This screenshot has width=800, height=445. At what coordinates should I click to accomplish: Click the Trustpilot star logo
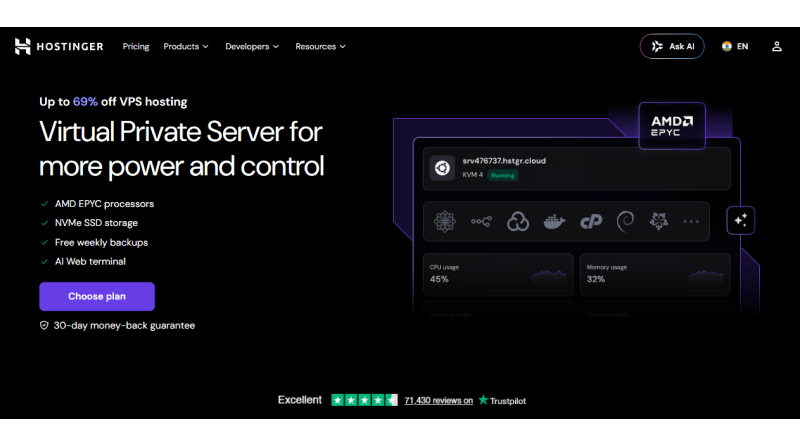483,400
